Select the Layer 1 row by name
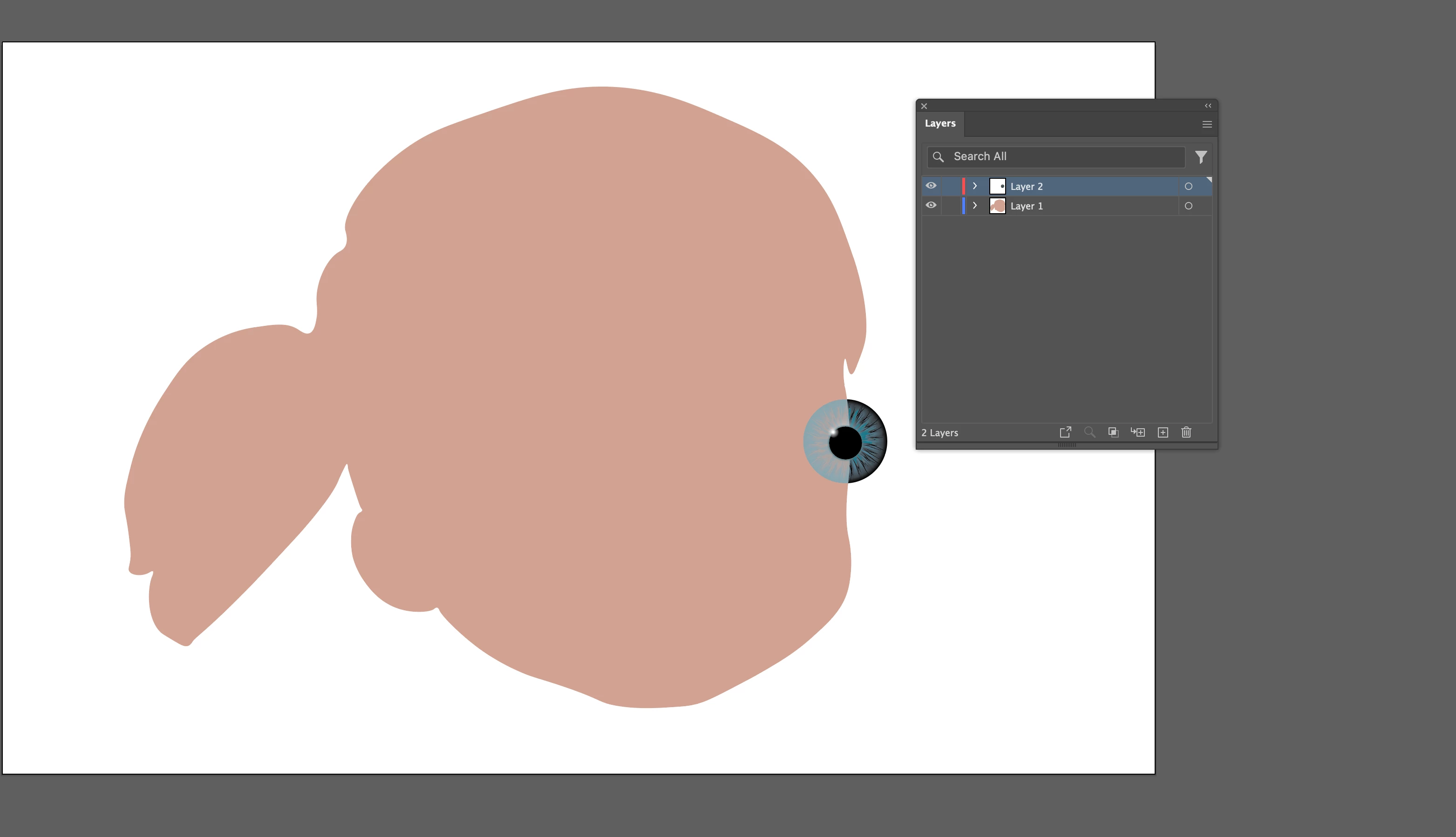This screenshot has width=1456, height=837. pos(1027,206)
